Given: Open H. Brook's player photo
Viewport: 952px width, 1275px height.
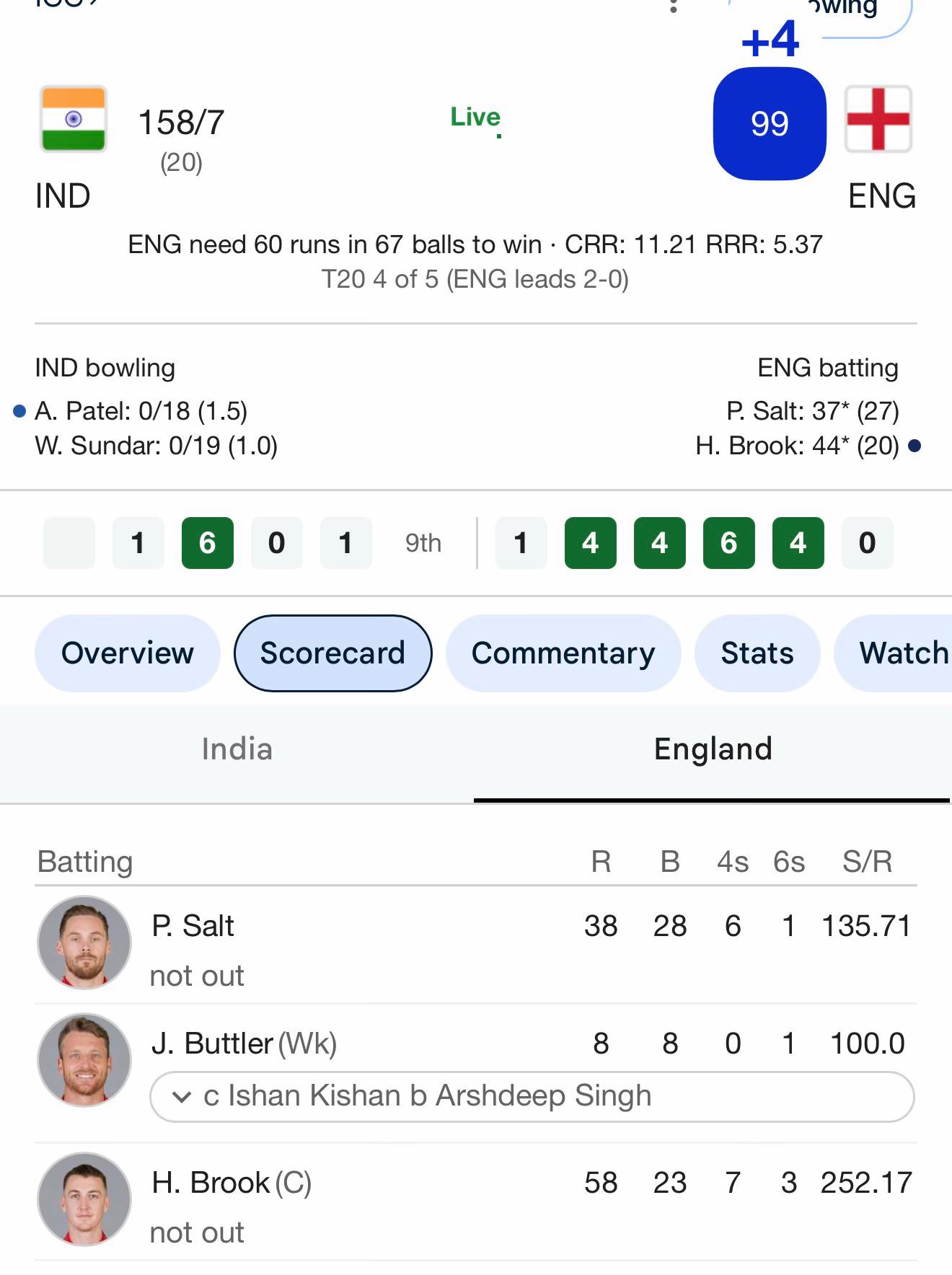Looking at the screenshot, I should click(84, 1199).
